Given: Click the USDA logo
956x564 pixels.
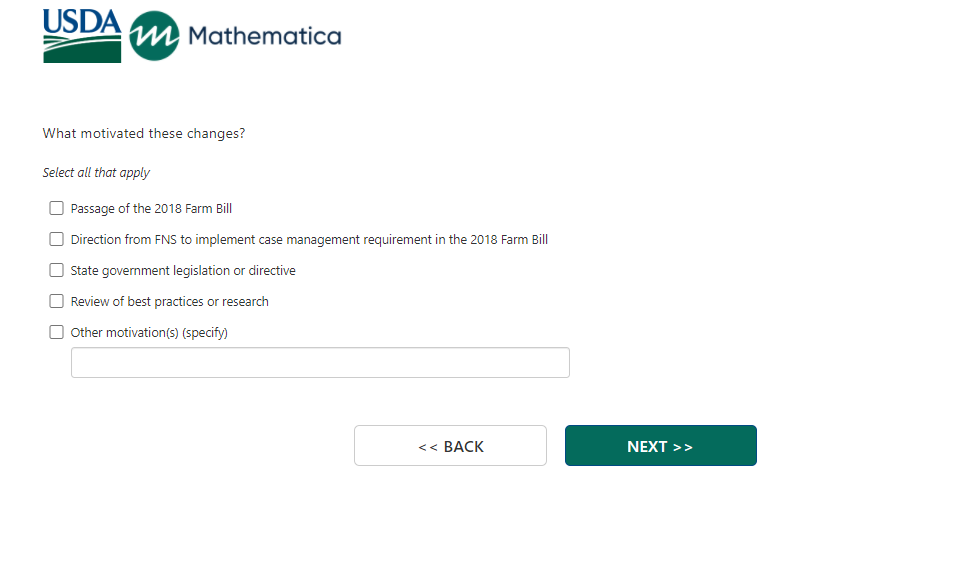Looking at the screenshot, I should [x=82, y=36].
